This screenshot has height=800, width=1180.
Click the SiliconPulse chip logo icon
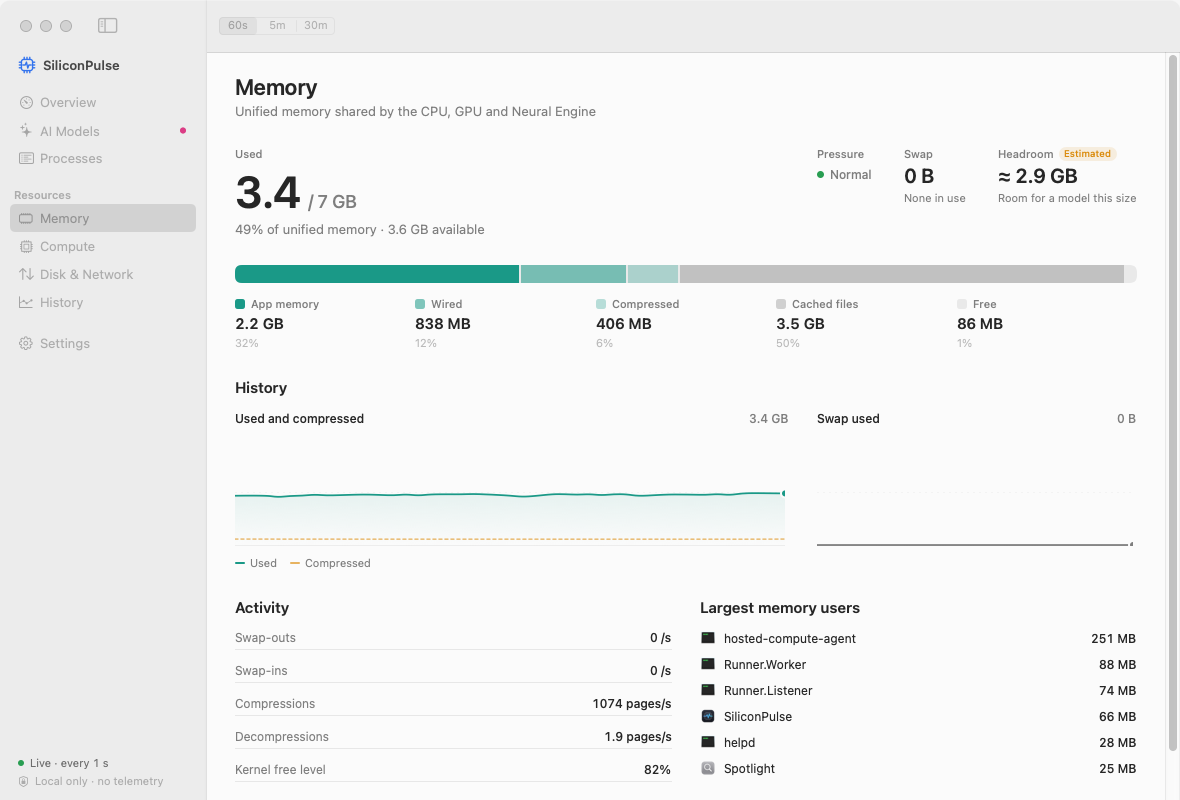27,65
